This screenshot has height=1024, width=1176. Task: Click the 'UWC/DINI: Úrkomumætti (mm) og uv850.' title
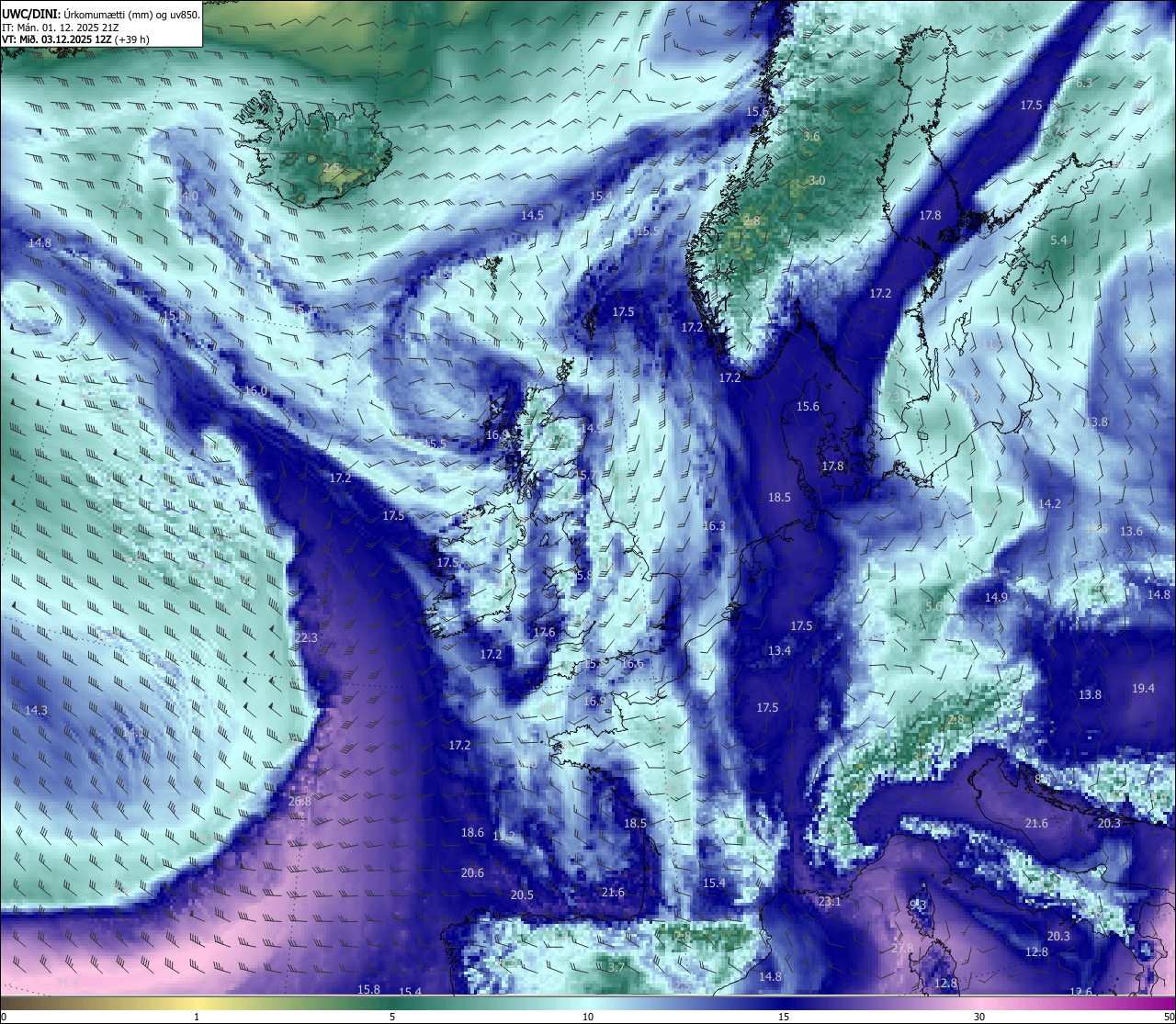[x=101, y=14]
